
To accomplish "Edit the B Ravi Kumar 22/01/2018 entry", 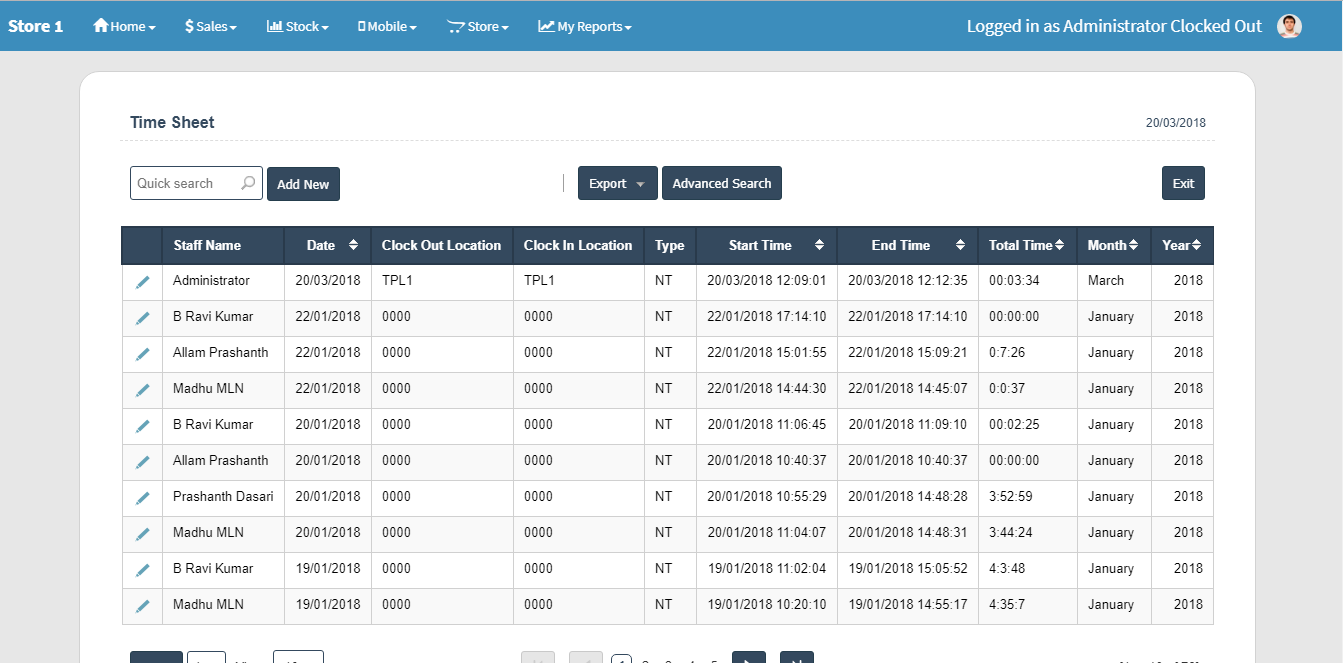I will 142,318.
